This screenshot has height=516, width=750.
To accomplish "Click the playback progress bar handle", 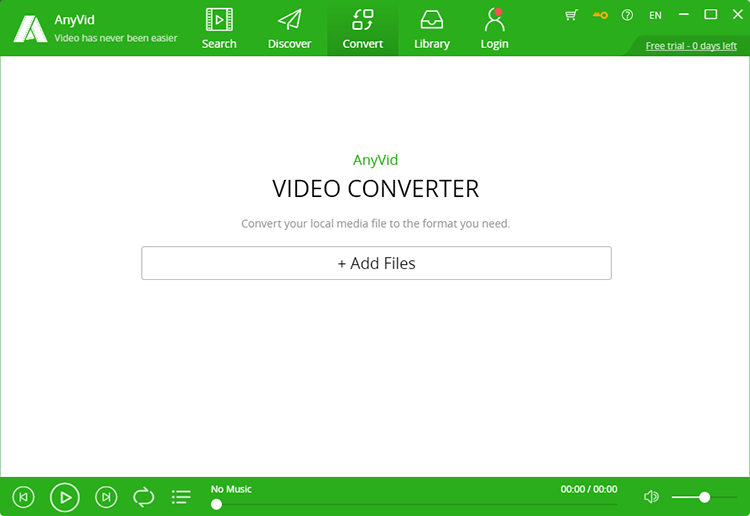I will point(216,504).
